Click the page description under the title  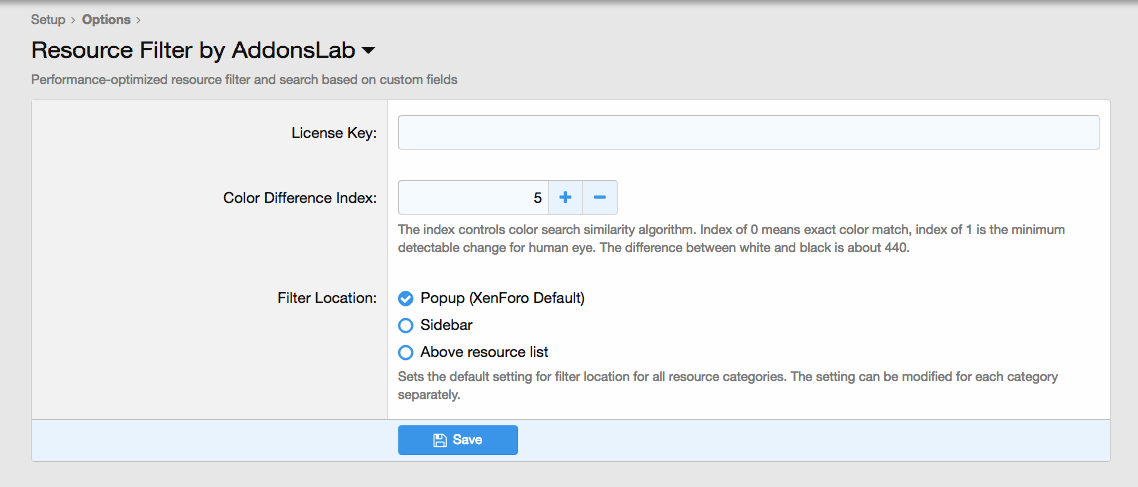coord(244,80)
